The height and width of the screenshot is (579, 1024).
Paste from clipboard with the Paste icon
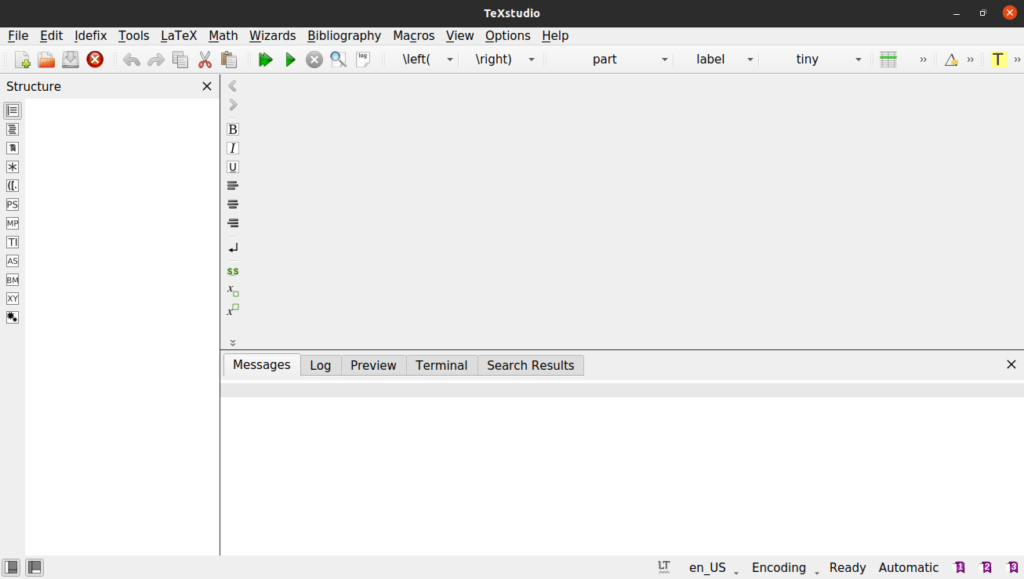click(x=229, y=60)
